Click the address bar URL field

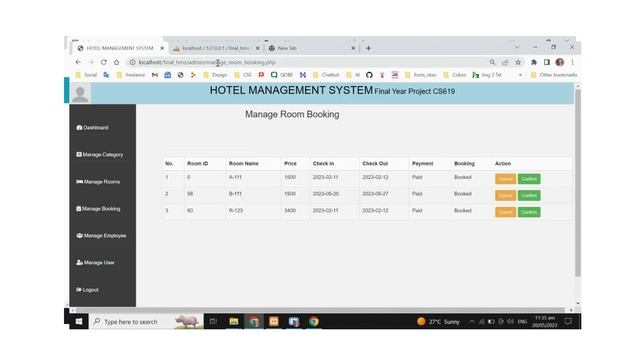(x=306, y=62)
